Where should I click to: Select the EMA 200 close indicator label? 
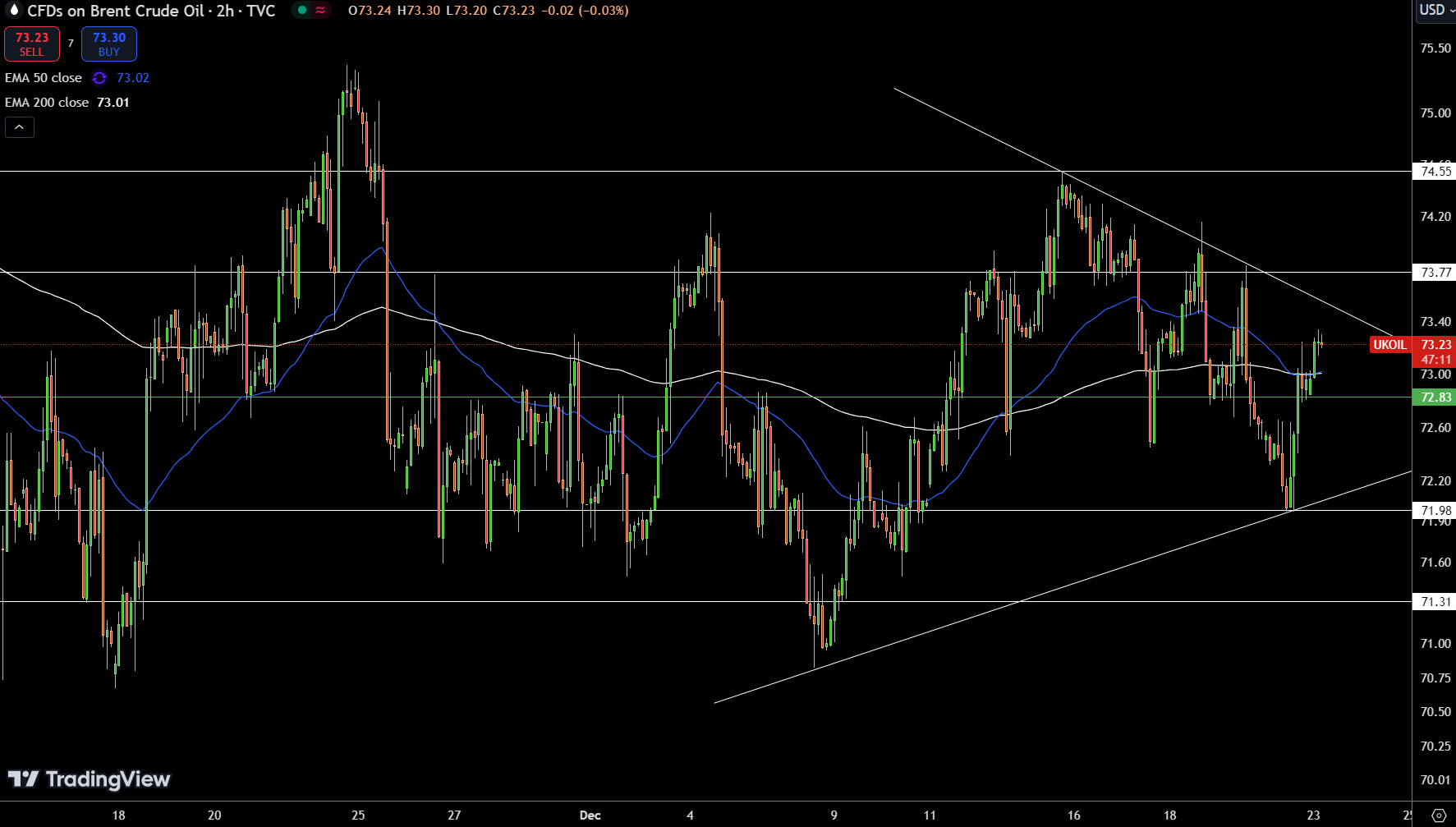(x=47, y=103)
